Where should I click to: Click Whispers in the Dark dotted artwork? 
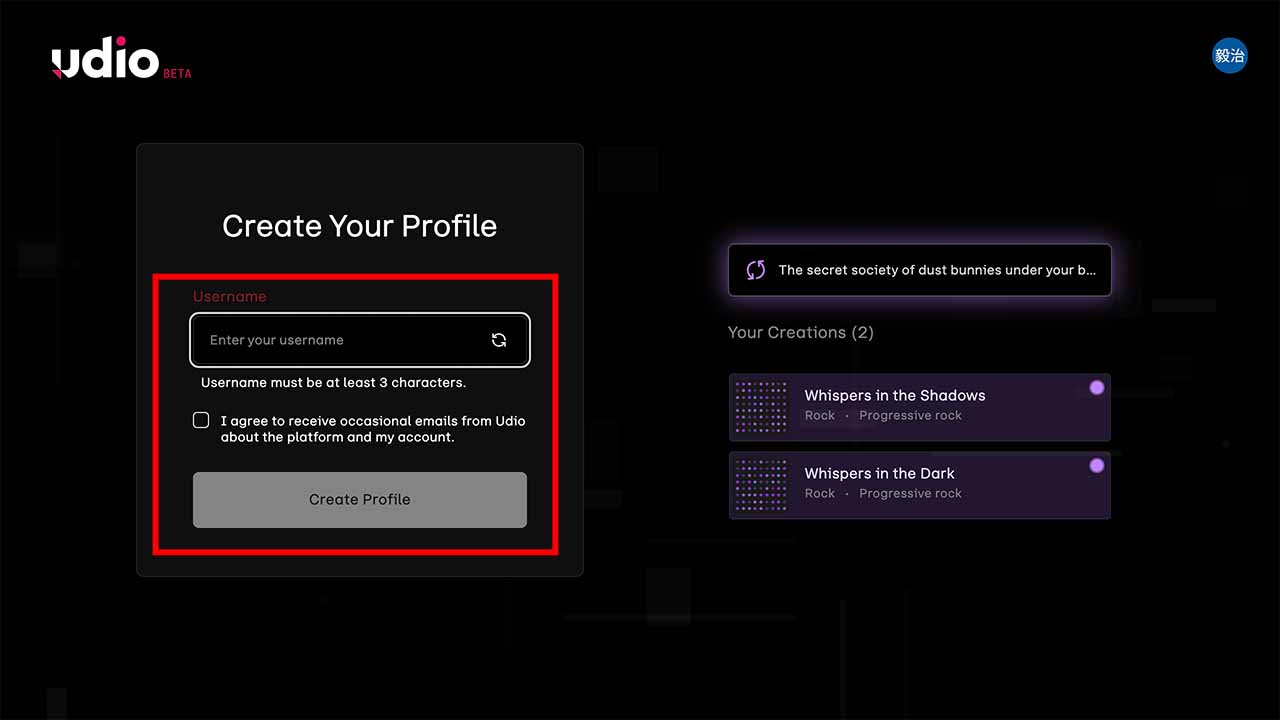[761, 485]
